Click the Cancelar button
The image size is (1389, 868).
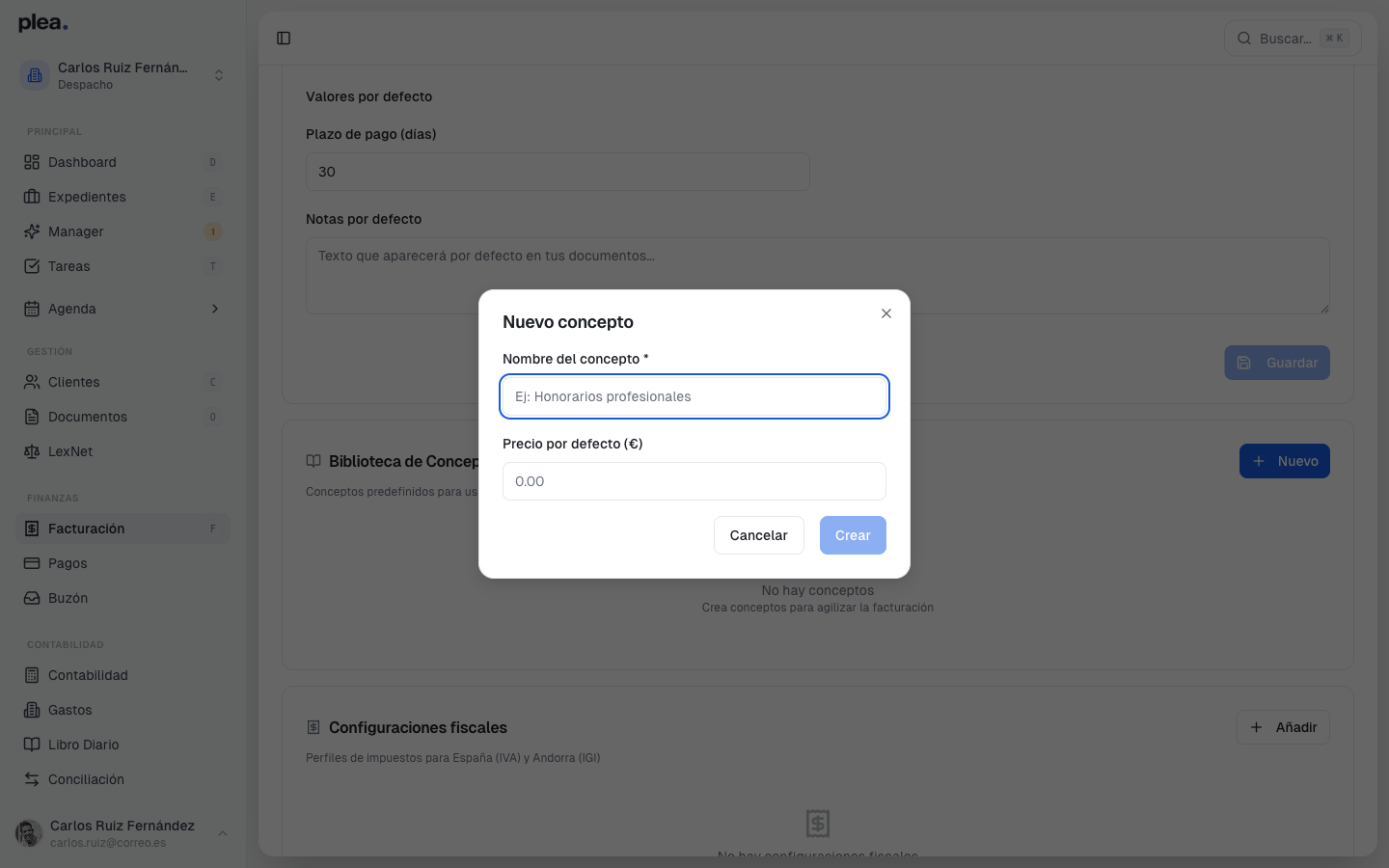coord(759,535)
